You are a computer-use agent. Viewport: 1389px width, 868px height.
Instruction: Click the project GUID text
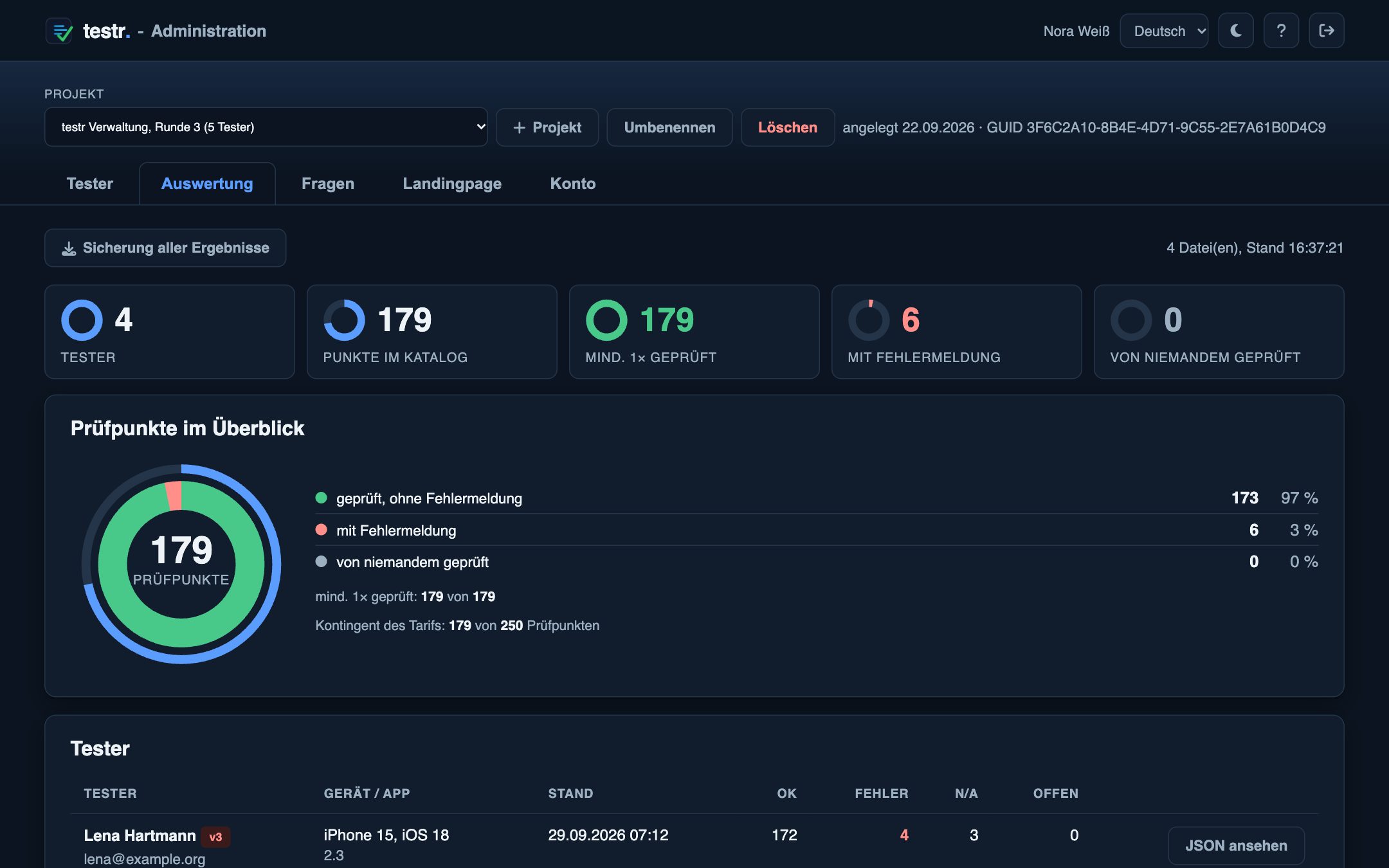tap(1156, 127)
